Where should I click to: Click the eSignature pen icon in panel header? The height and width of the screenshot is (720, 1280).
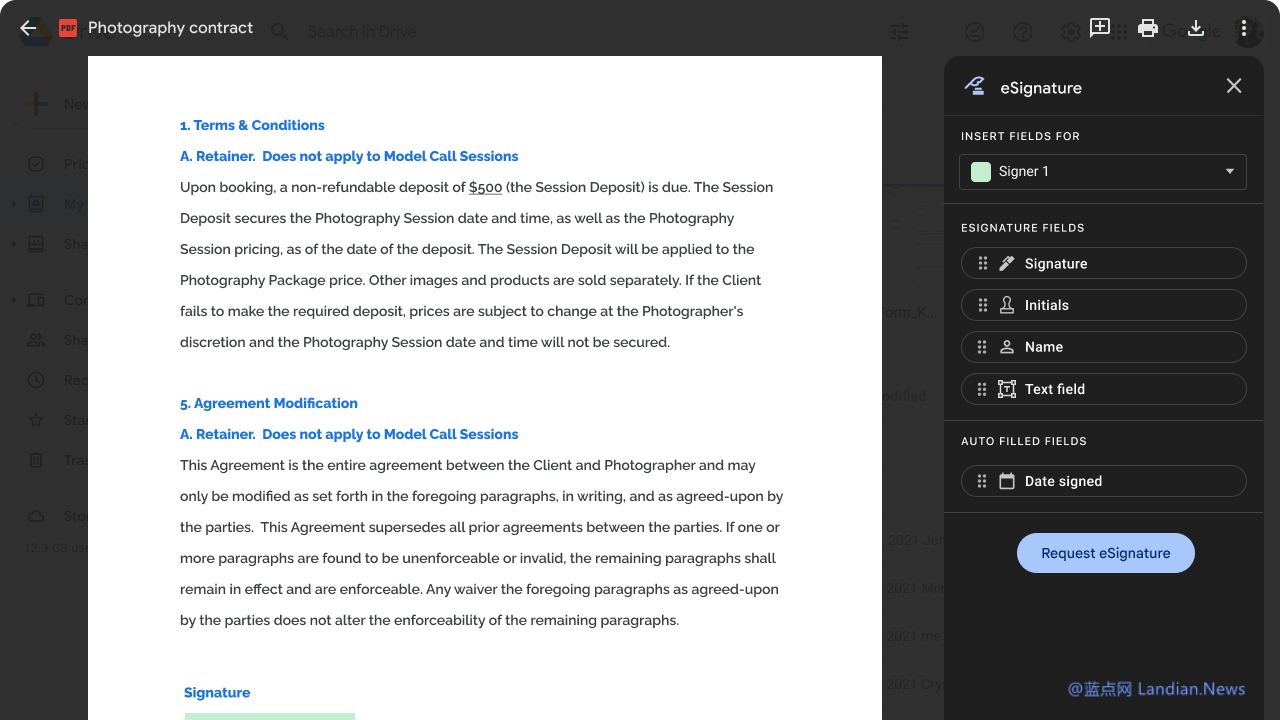coord(974,86)
